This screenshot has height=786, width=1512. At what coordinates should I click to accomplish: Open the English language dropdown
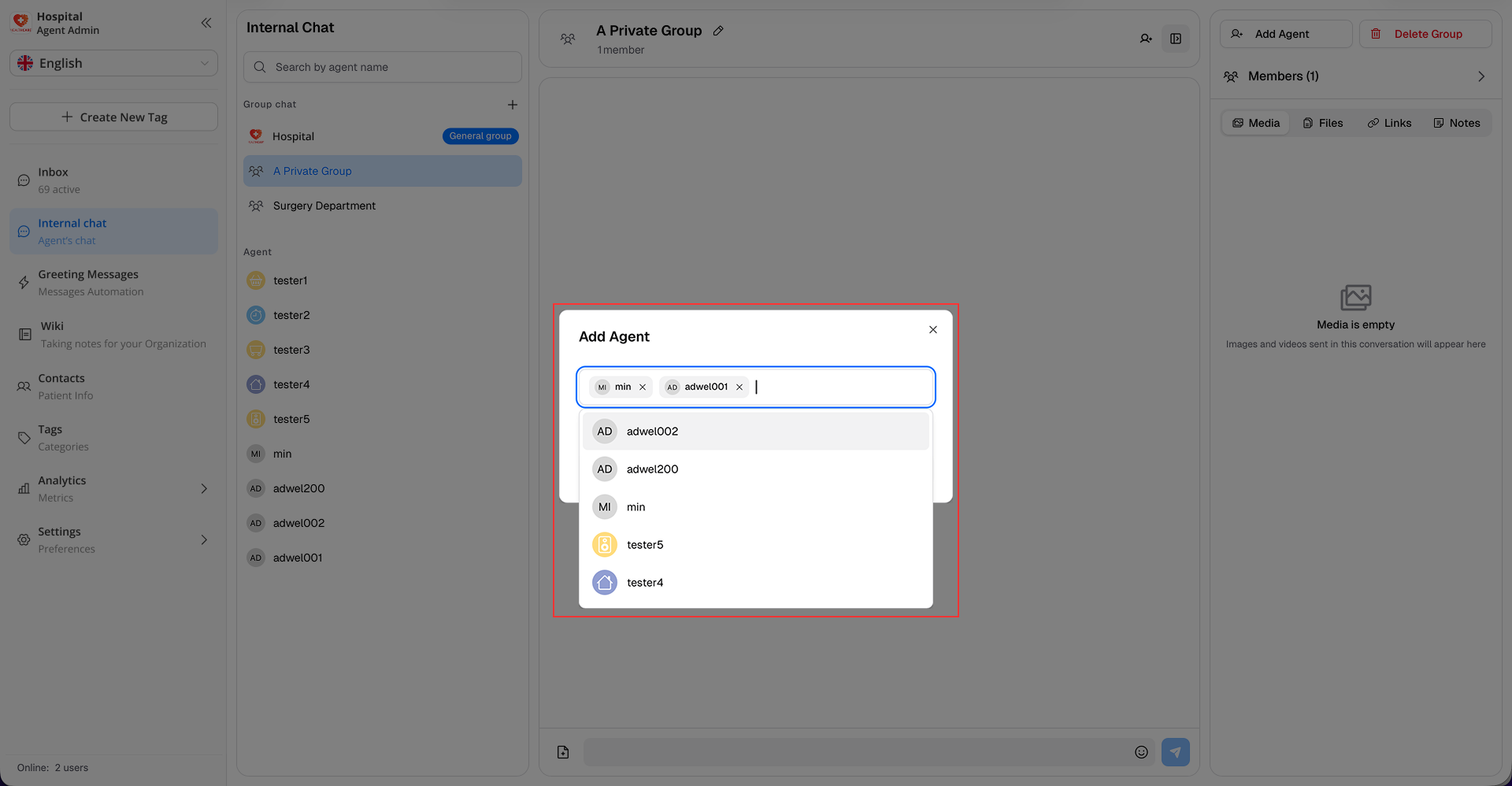pos(113,63)
